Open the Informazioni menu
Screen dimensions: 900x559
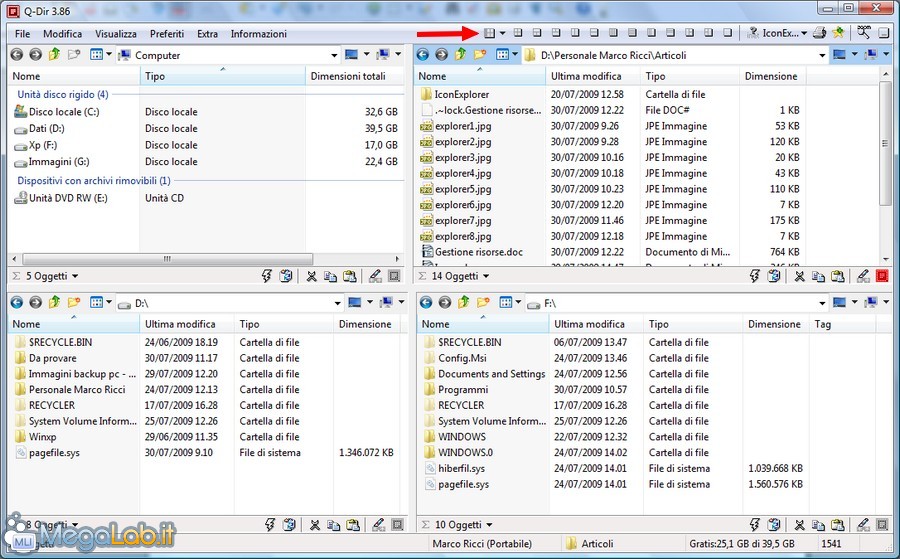coord(259,34)
